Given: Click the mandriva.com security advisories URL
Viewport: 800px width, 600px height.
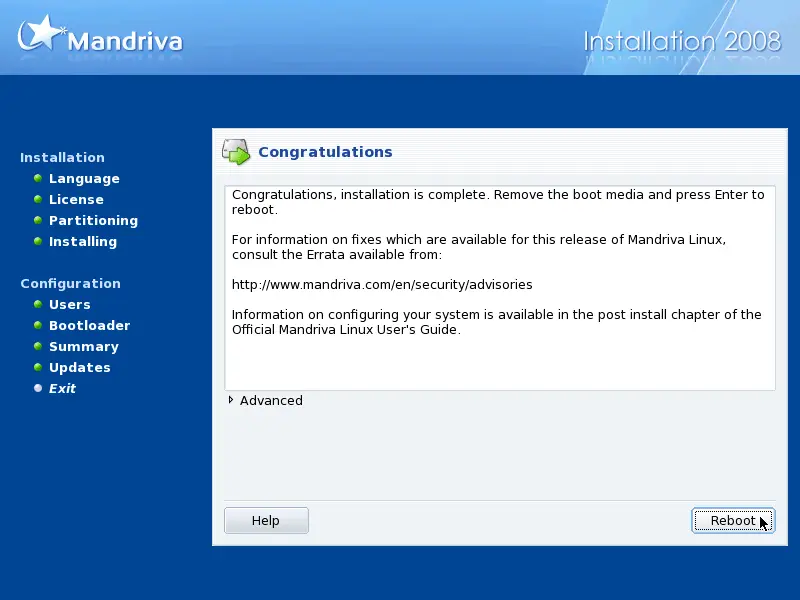Looking at the screenshot, I should pyautogui.click(x=382, y=285).
